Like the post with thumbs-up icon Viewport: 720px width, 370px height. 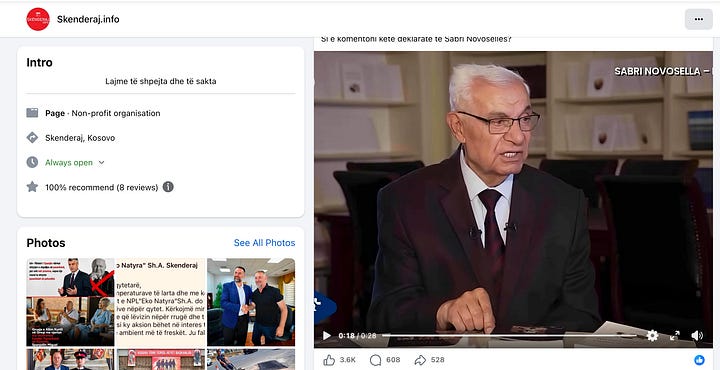[x=329, y=360]
